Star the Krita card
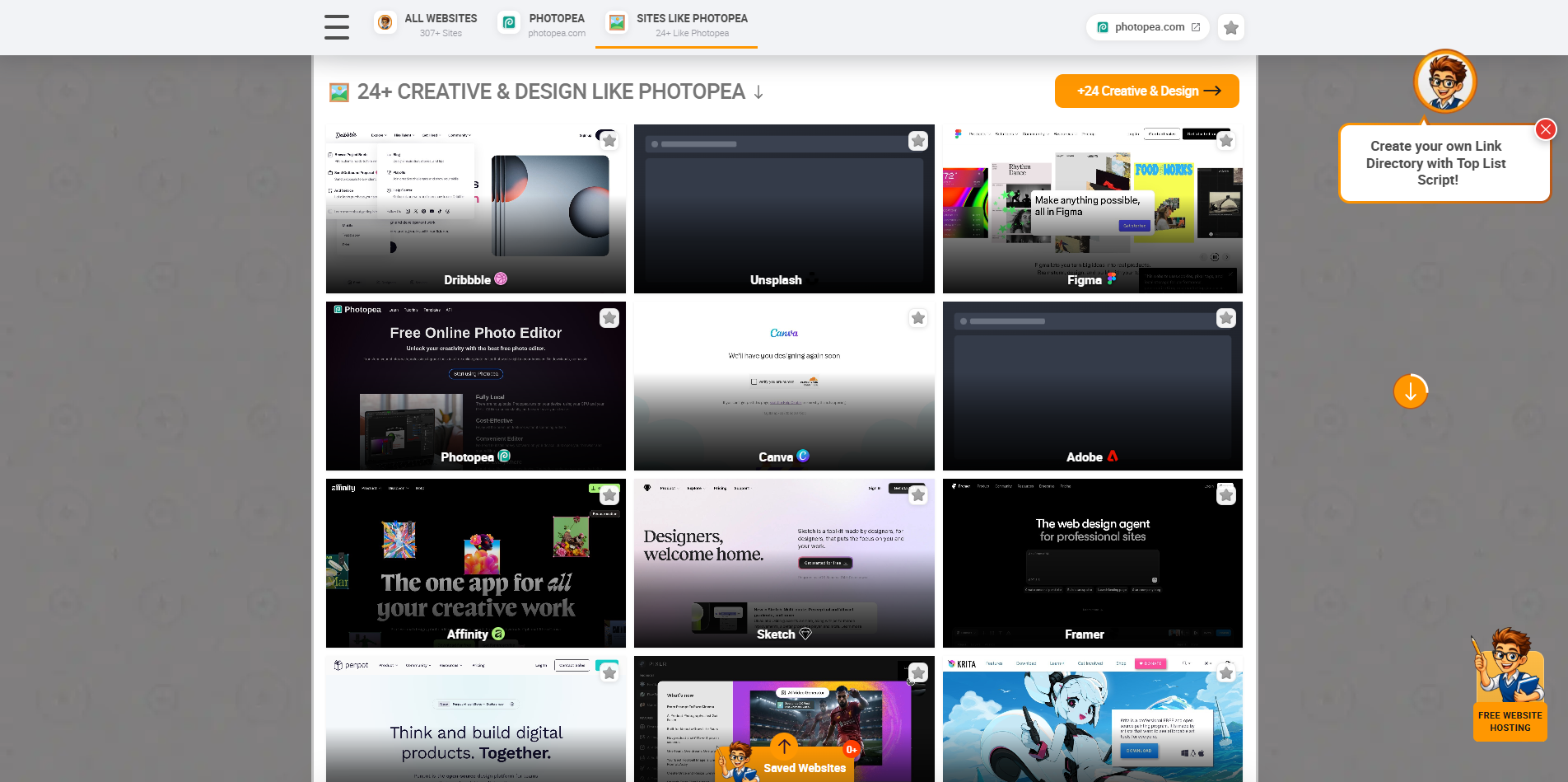 click(1226, 673)
